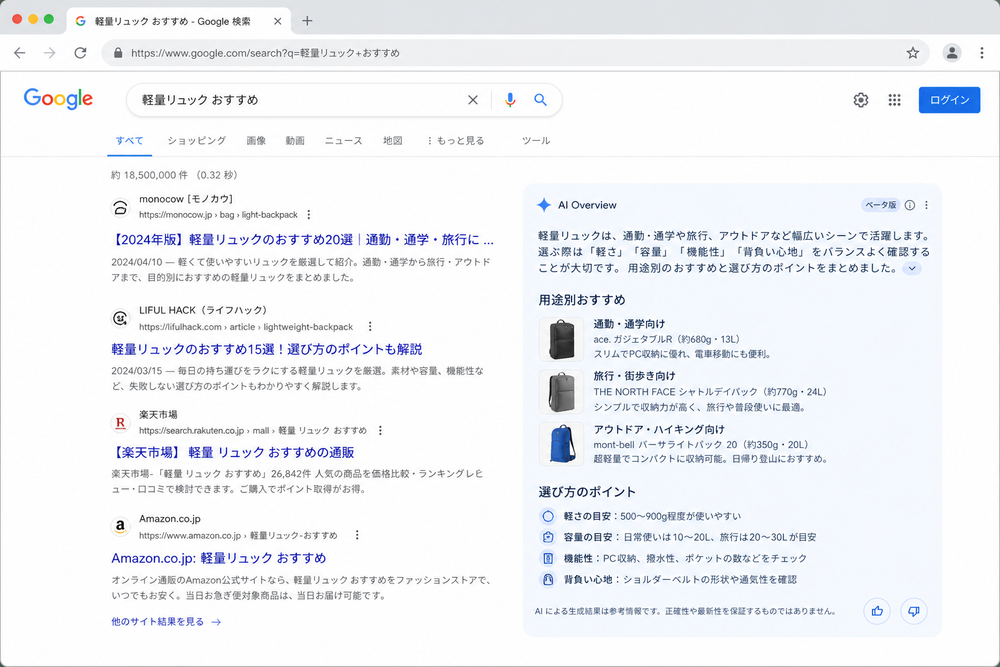
Task: Open the ニュース tab
Action: point(343,140)
